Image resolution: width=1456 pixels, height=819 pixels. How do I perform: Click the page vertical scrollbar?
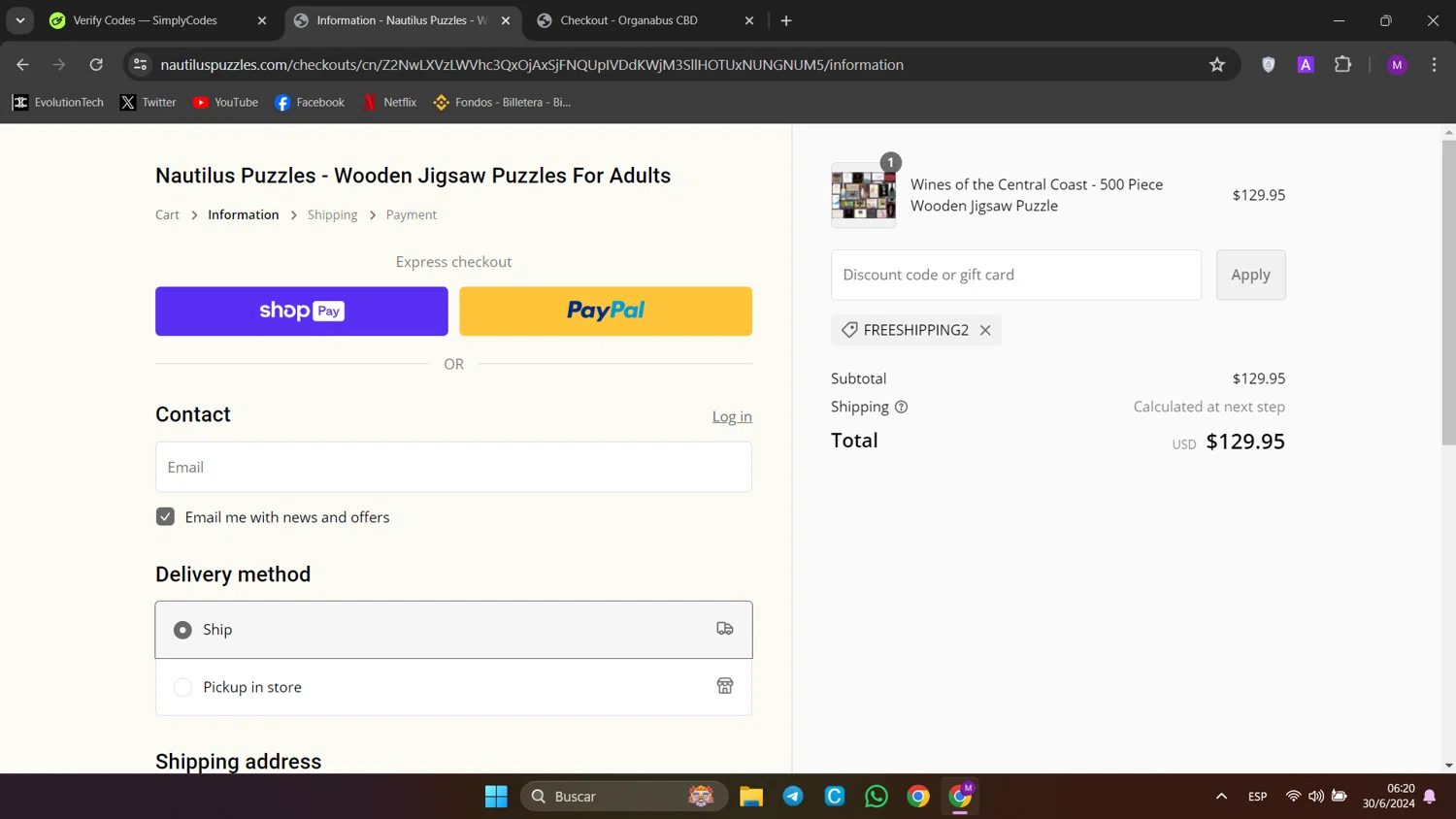(x=1448, y=291)
